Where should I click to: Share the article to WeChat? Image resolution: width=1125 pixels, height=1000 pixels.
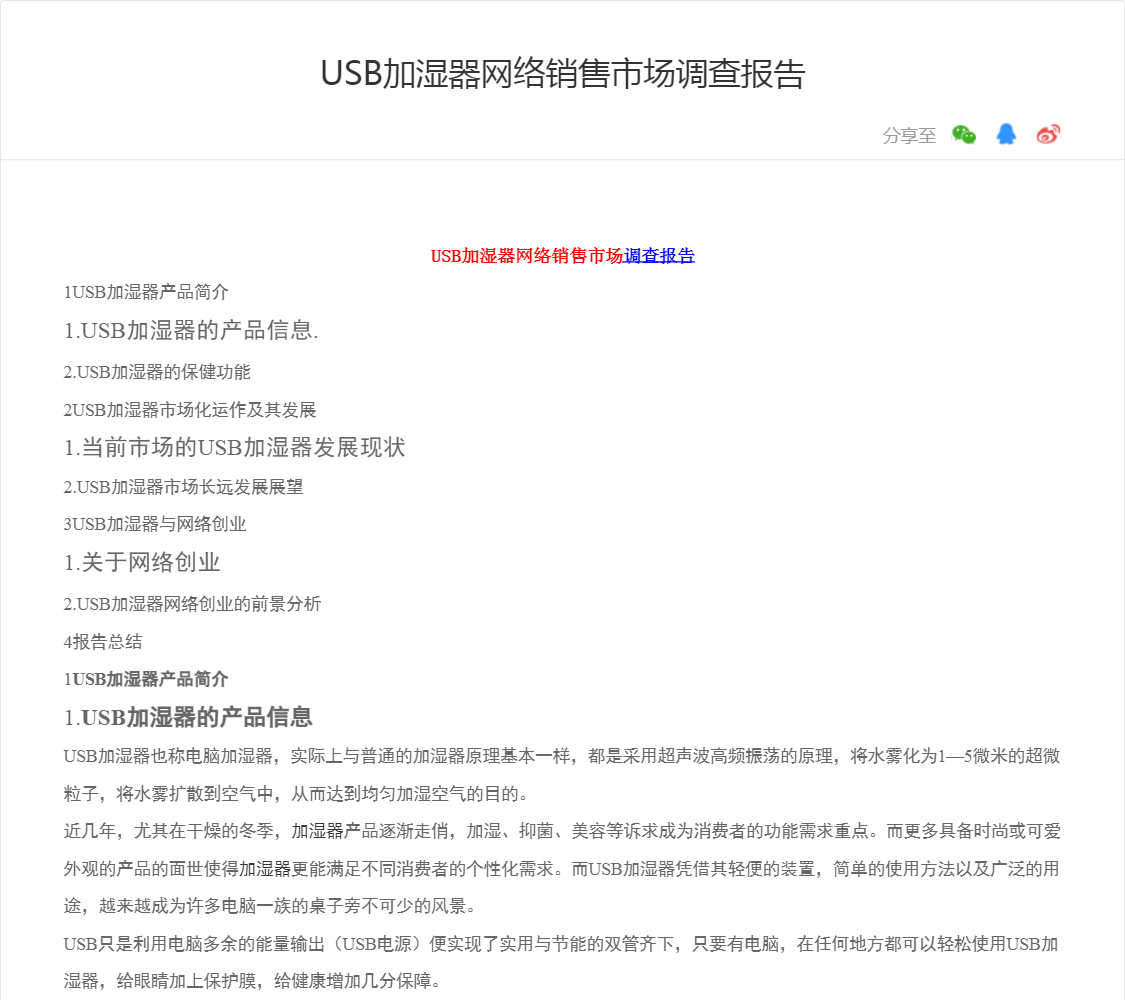[964, 134]
